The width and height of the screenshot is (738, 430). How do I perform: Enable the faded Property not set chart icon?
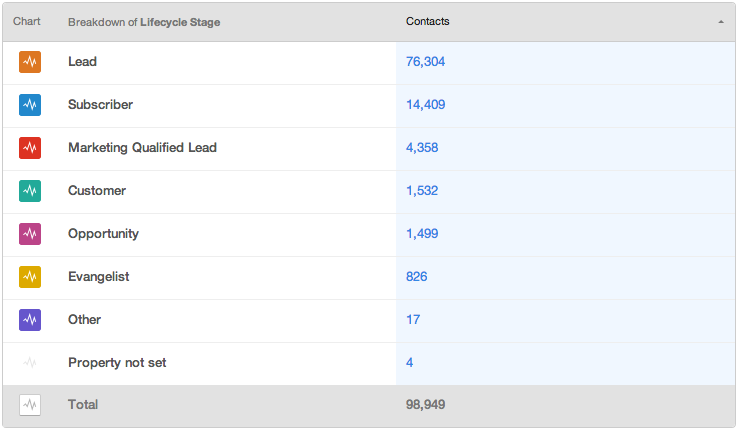pos(30,363)
